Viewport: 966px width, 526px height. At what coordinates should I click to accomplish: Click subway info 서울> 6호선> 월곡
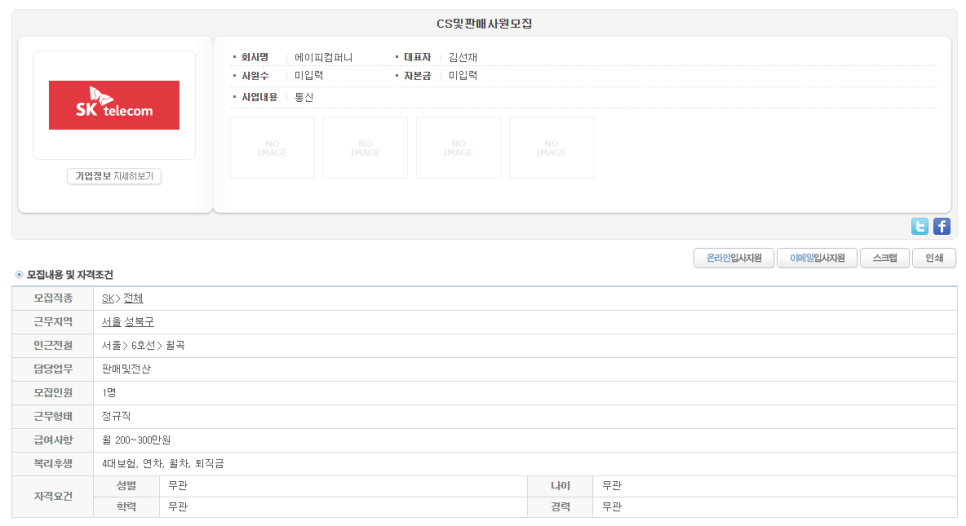pos(143,346)
